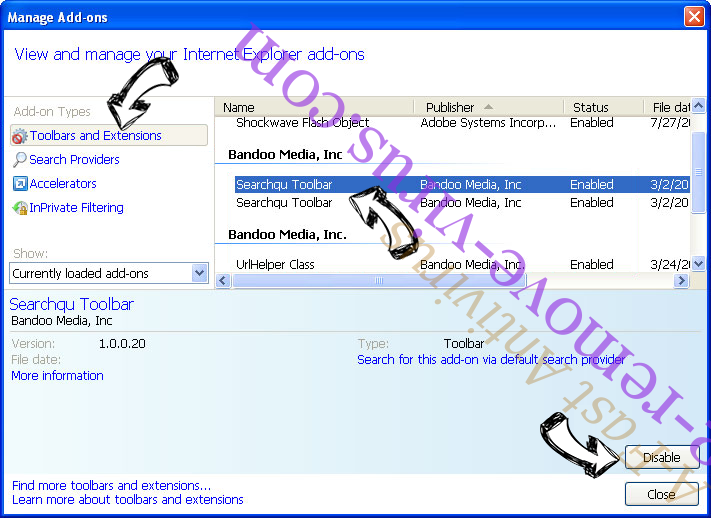
Task: Click the Accelerators icon
Action: click(x=20, y=184)
